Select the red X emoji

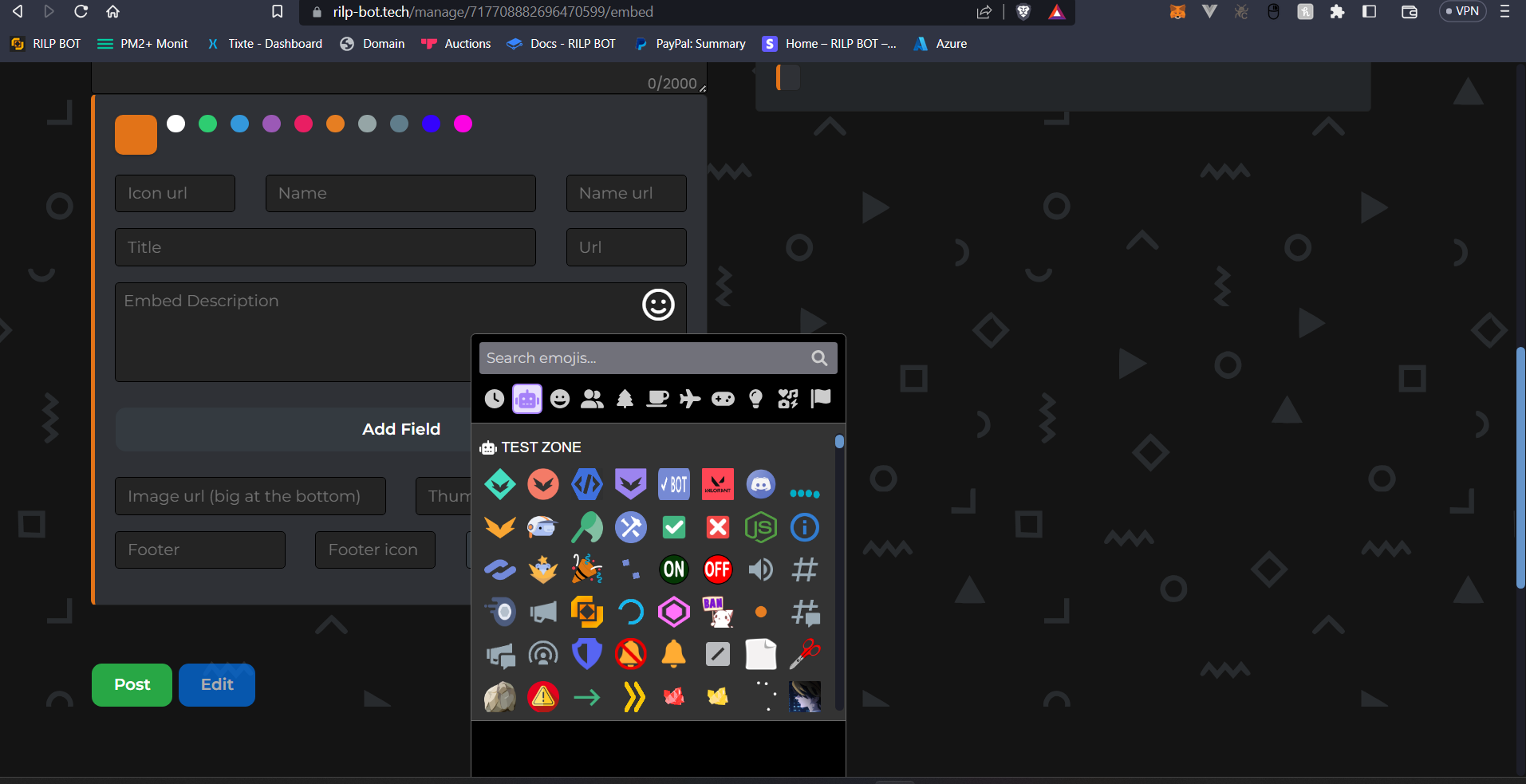(x=717, y=527)
